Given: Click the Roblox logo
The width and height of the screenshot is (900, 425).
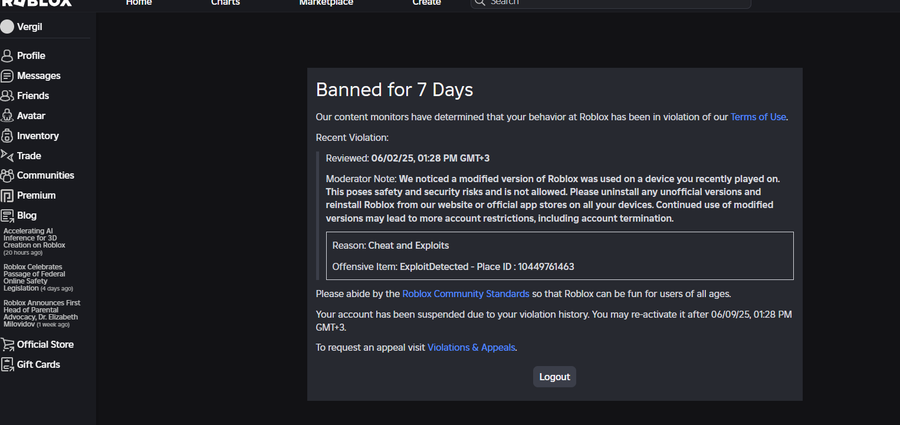Looking at the screenshot, I should [x=36, y=3].
